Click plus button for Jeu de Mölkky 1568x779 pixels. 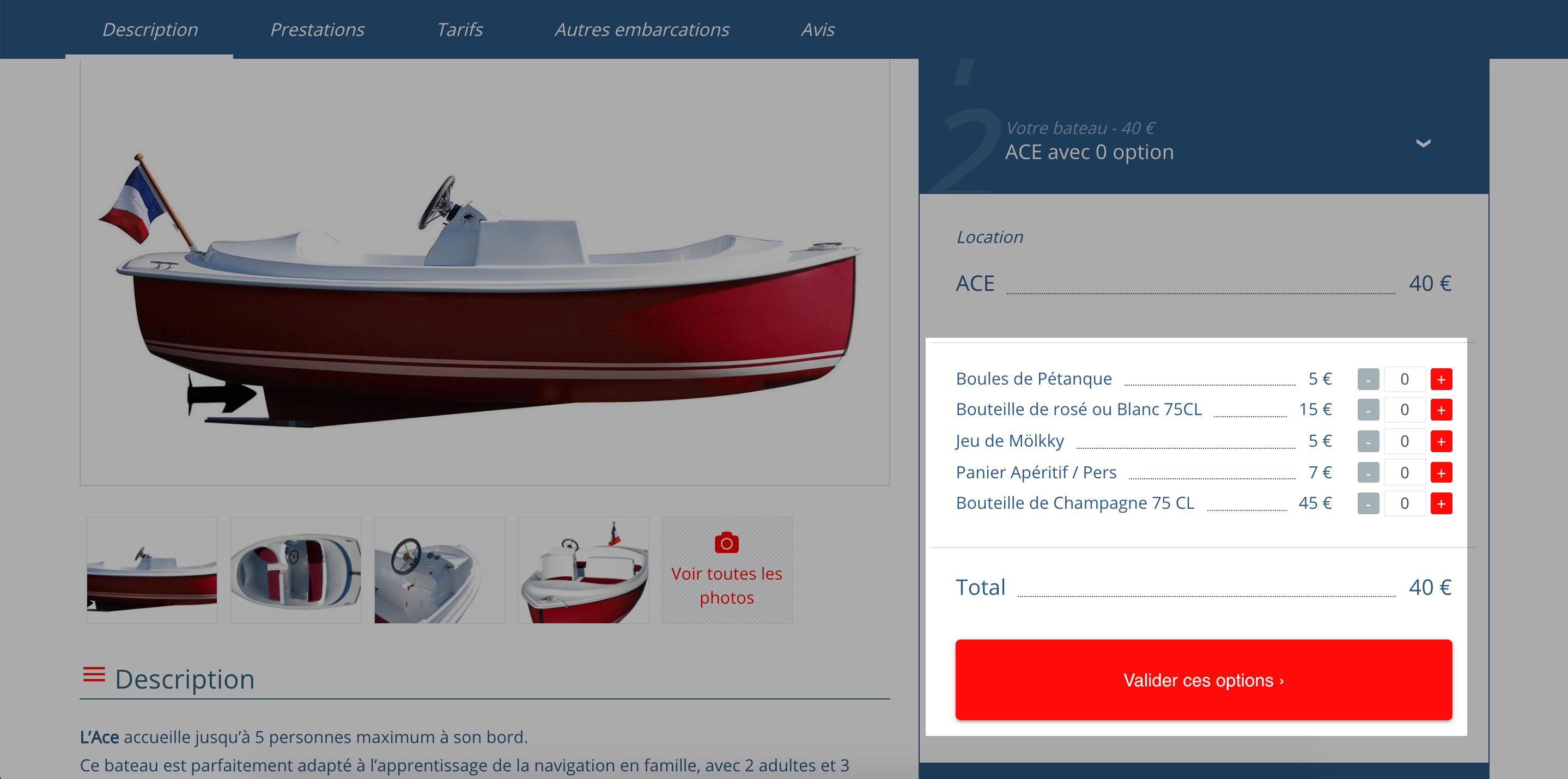click(1441, 441)
